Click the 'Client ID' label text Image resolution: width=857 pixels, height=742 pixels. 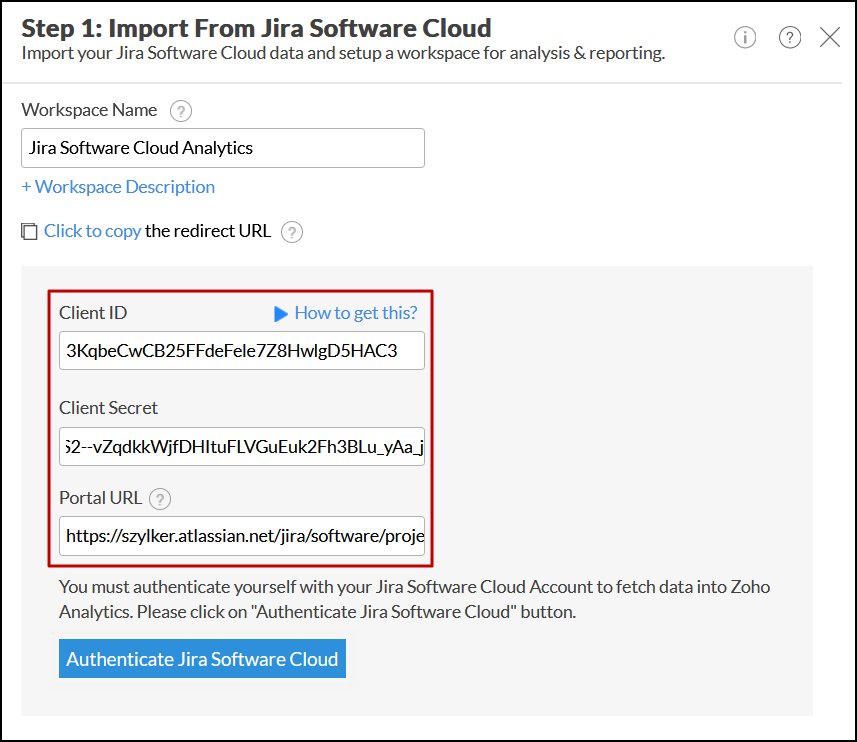point(93,313)
